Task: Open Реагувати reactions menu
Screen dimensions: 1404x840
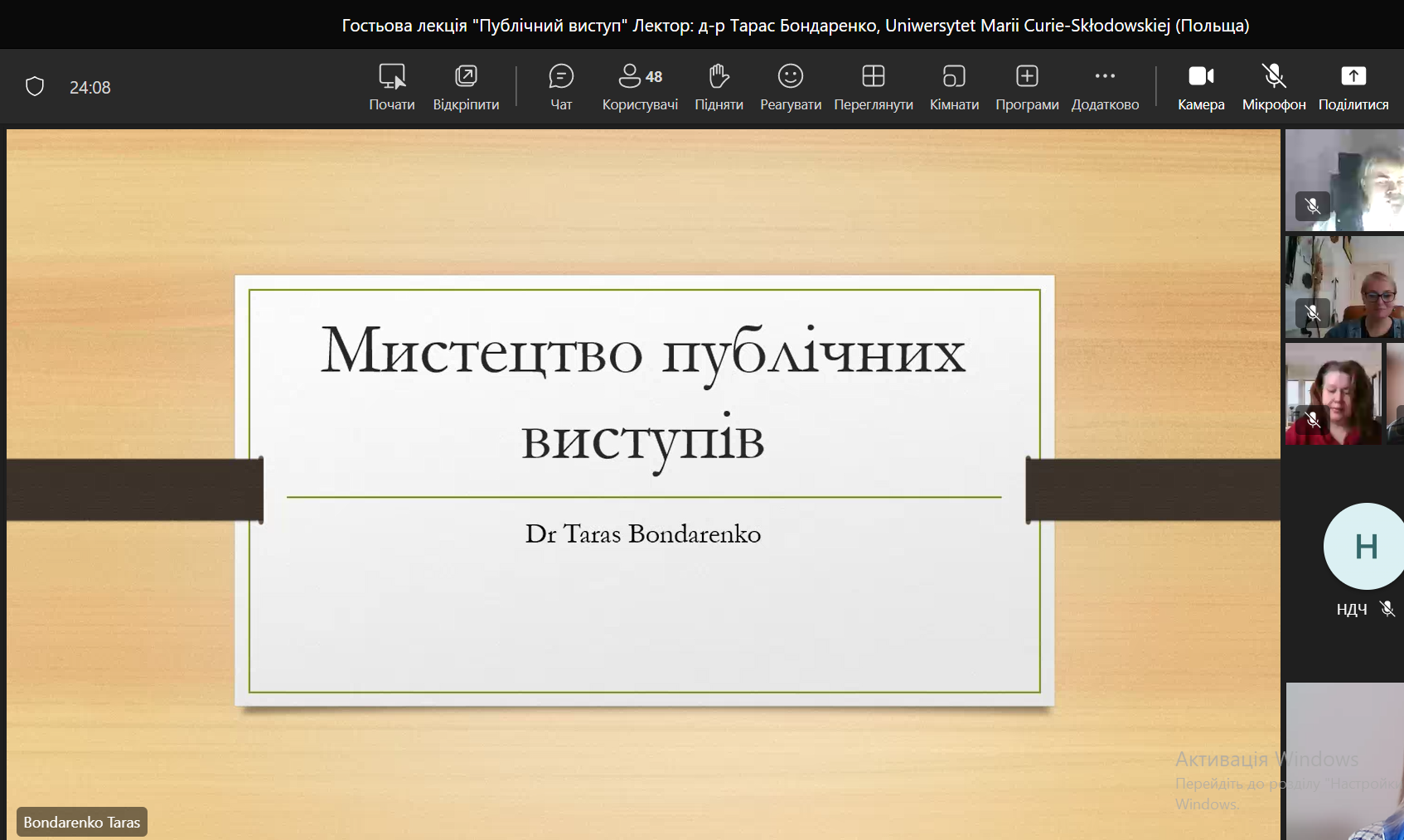Action: tap(790, 87)
